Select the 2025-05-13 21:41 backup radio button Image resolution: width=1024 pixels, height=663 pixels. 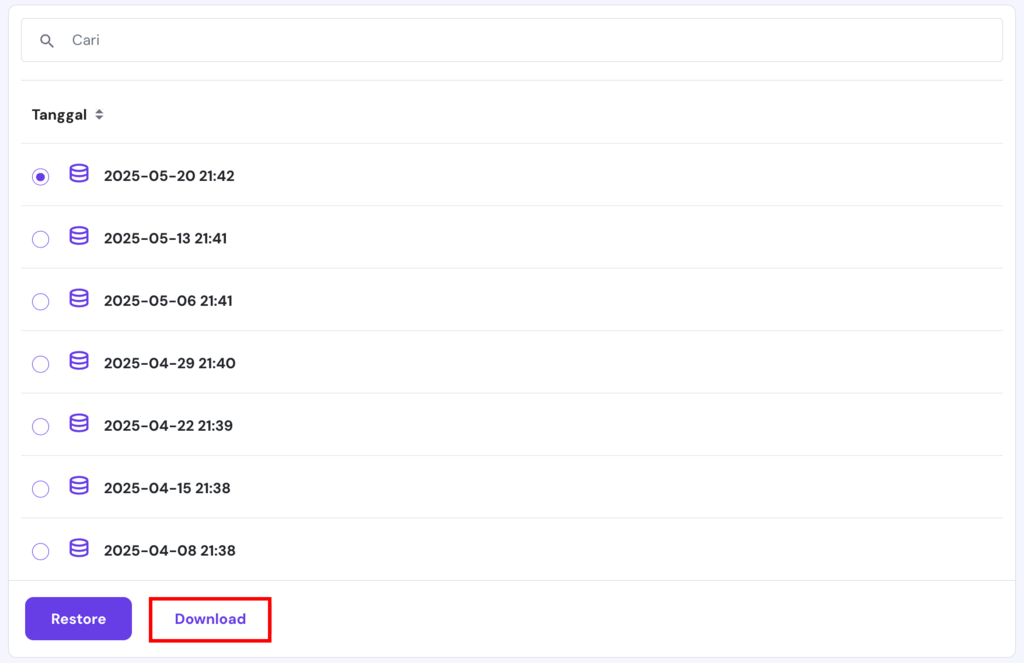pyautogui.click(x=40, y=239)
